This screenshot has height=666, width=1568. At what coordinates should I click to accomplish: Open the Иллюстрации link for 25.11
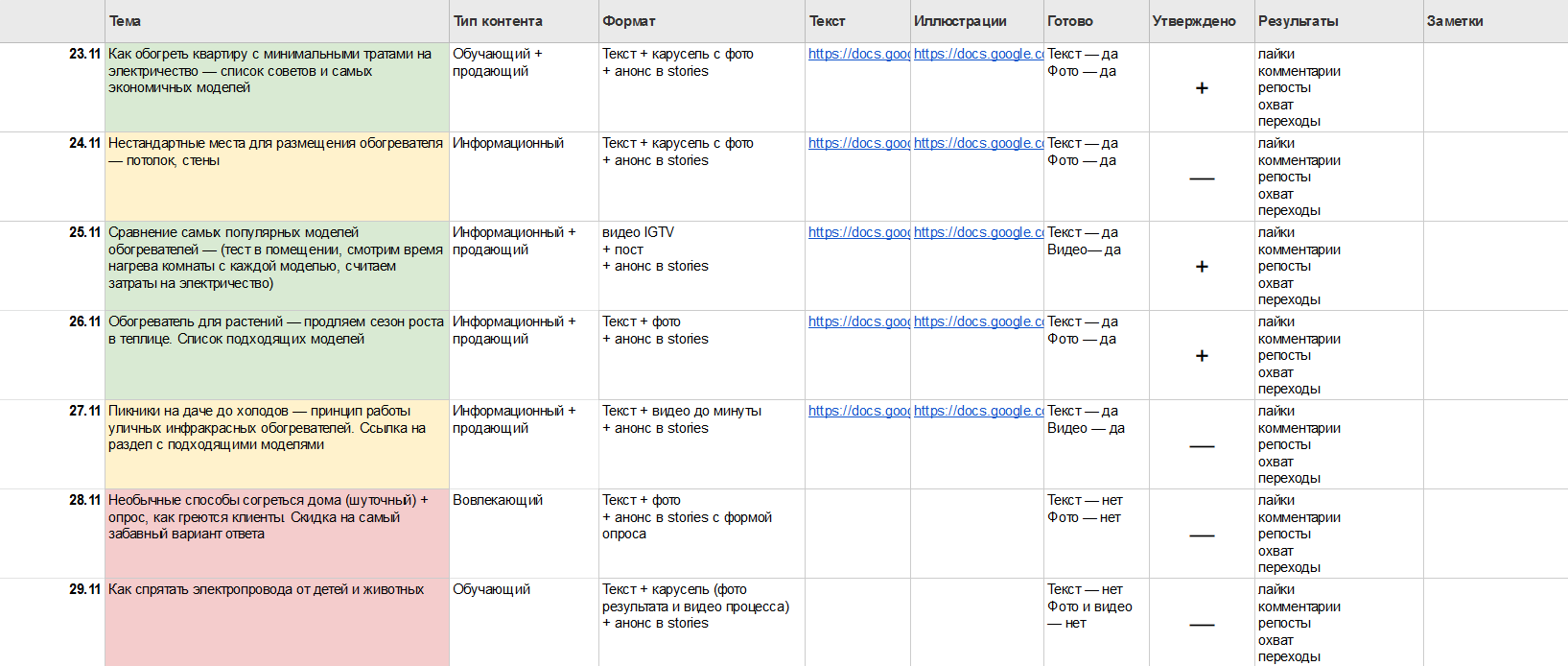coord(977,233)
